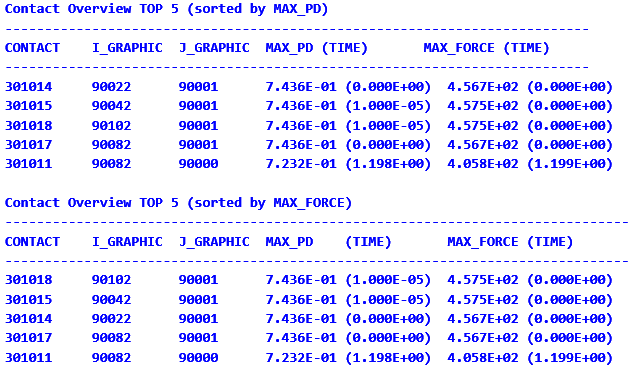This screenshot has height=368, width=638.
Task: Click 4.567E+02 in row 301014 of MAX_FORCE-sorted table
Action: pyautogui.click(x=483, y=318)
